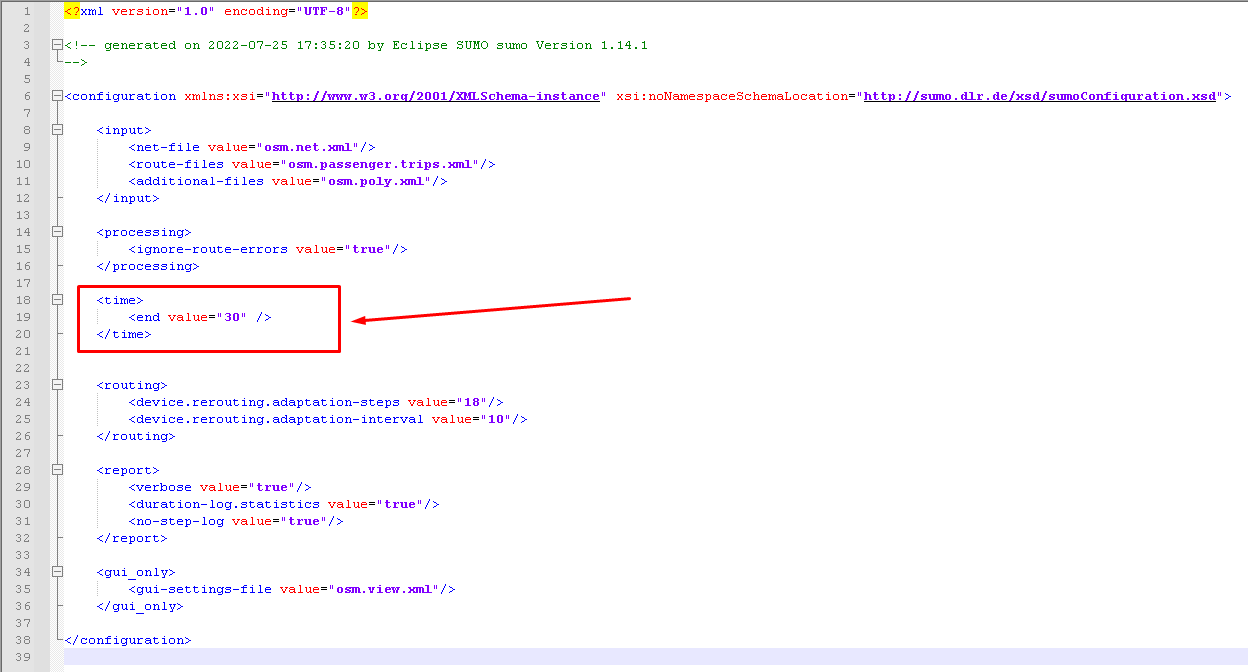This screenshot has width=1248, height=672.
Task: Collapse the routing section fold marker
Action: (x=57, y=384)
